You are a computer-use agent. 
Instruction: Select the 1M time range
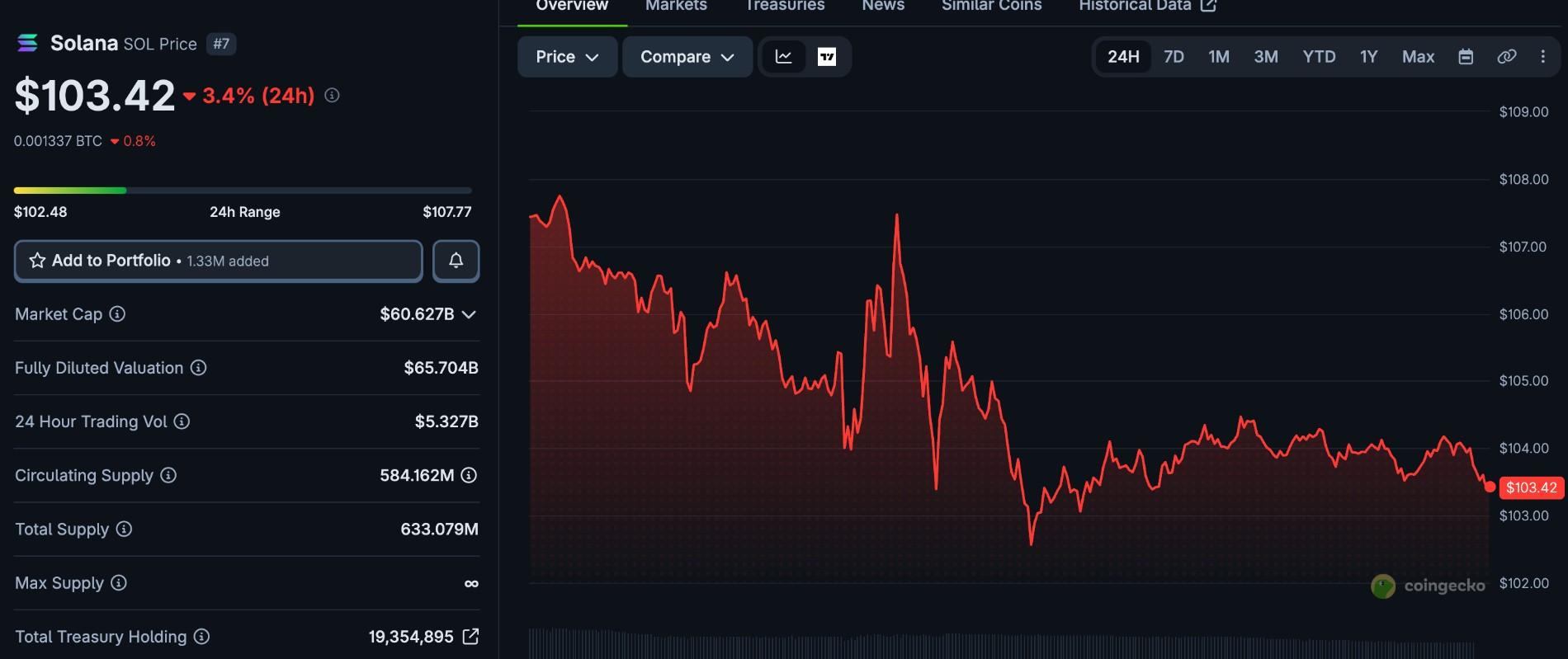(x=1219, y=57)
